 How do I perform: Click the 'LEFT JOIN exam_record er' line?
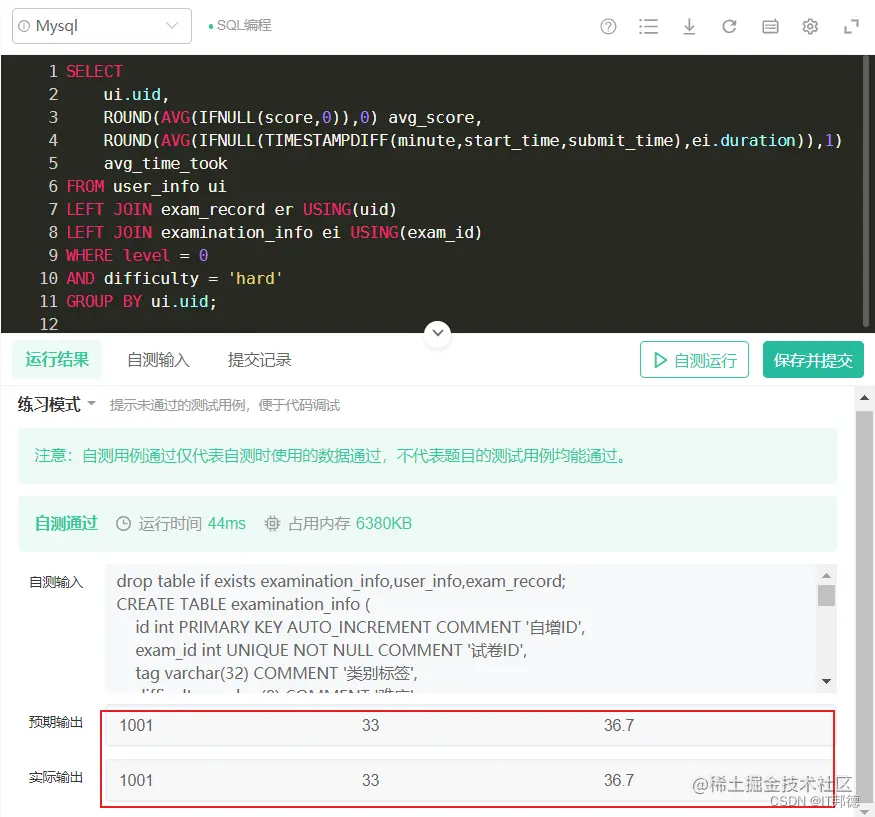point(231,210)
